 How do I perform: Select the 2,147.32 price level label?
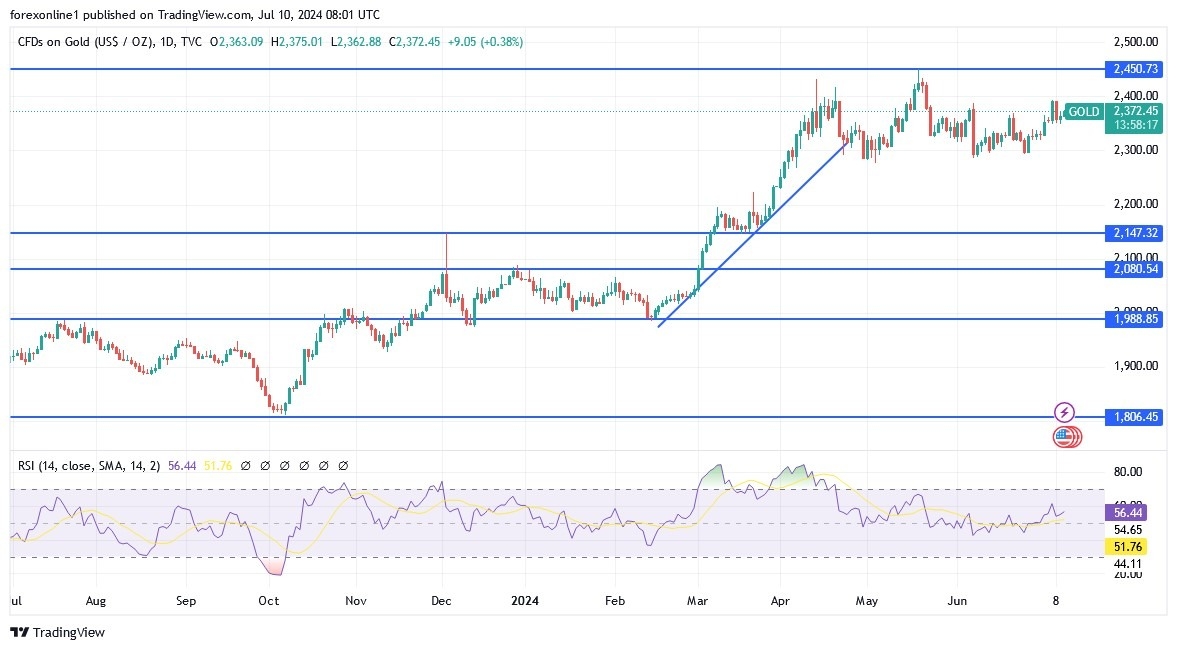click(1134, 233)
